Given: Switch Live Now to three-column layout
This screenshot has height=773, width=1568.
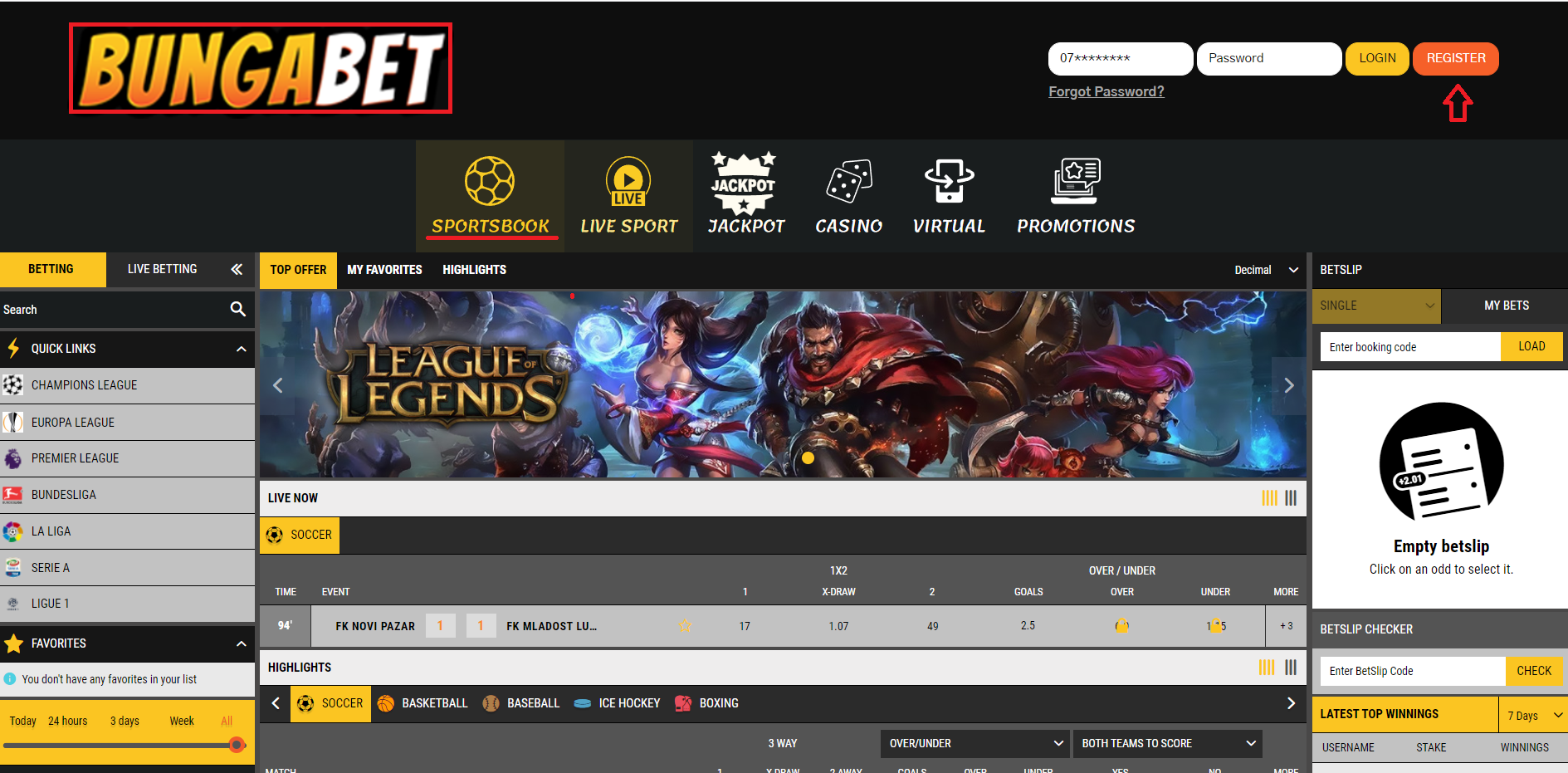Looking at the screenshot, I should click(x=1291, y=498).
